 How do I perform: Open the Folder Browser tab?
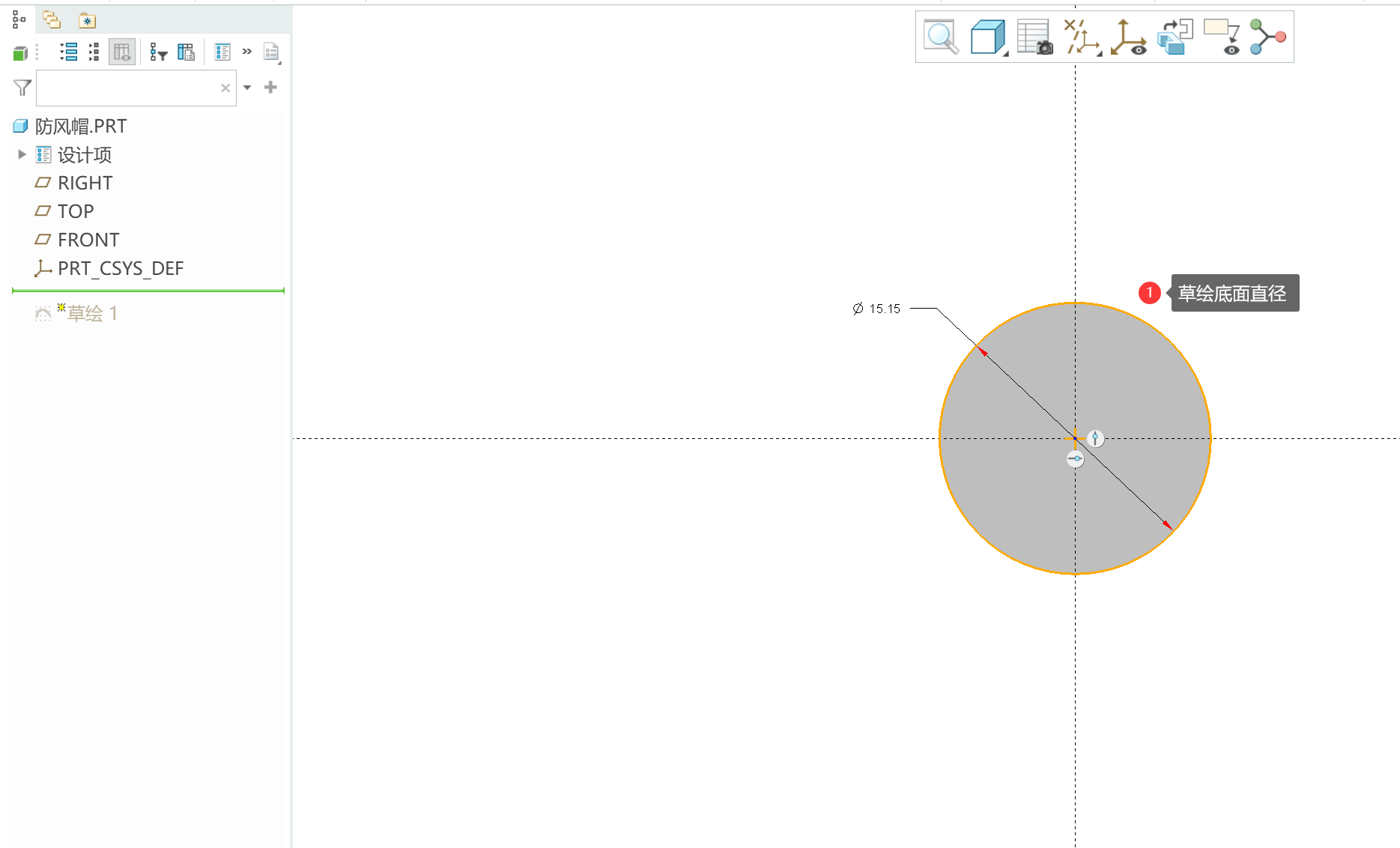[52, 20]
